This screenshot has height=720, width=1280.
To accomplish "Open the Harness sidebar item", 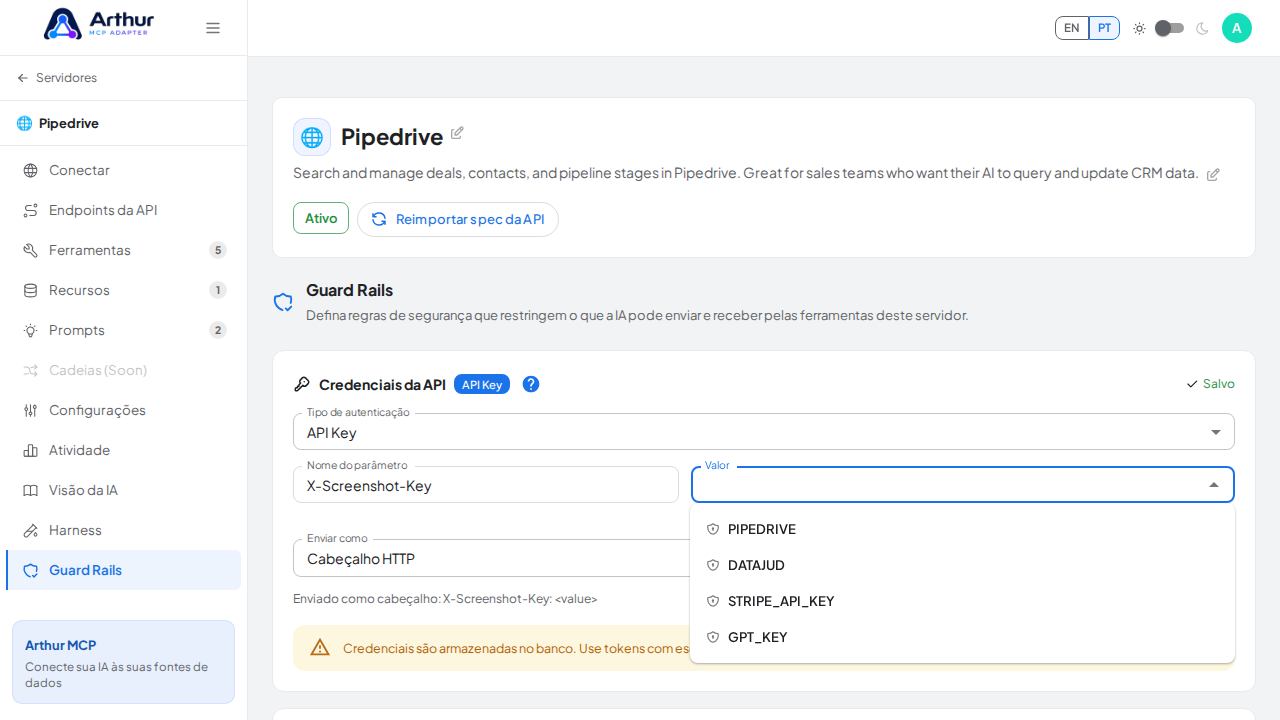I will [x=124, y=530].
